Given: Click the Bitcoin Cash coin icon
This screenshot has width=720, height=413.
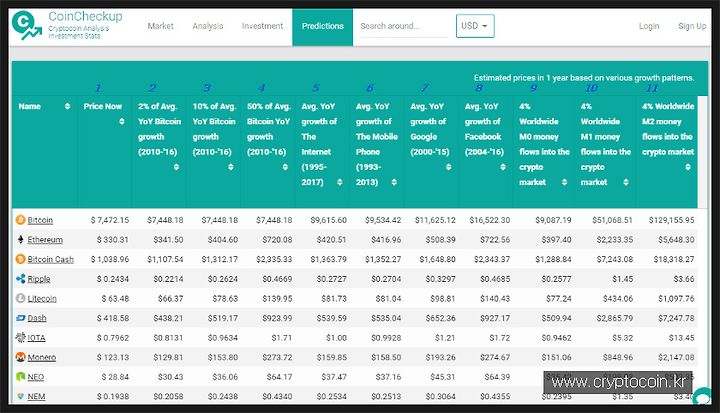Looking at the screenshot, I should coord(20,259).
